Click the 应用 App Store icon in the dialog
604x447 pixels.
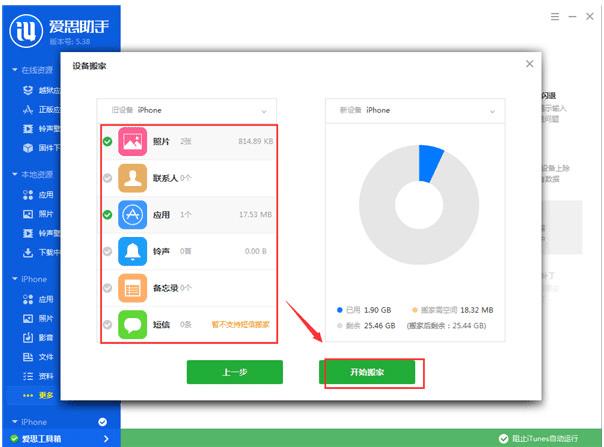[132, 215]
